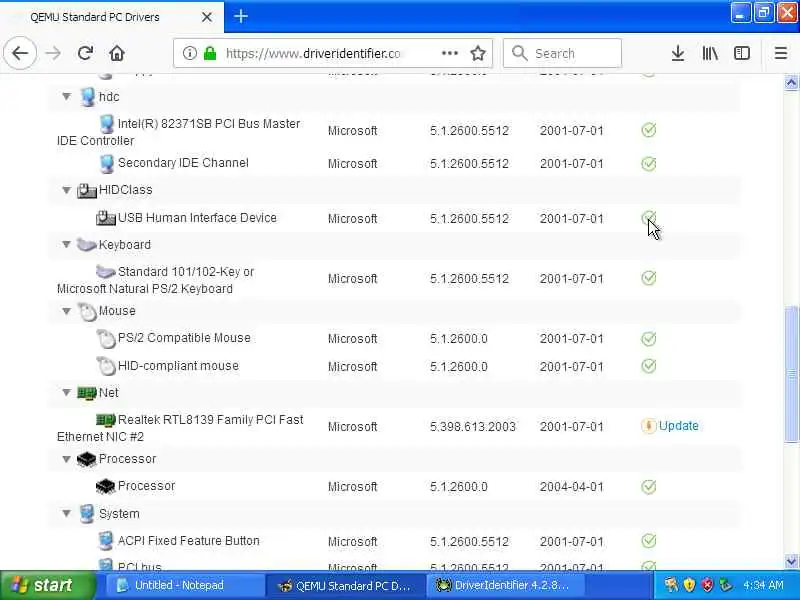
Task: Select PS/2 Compatible Mouse device name
Action: coord(184,338)
